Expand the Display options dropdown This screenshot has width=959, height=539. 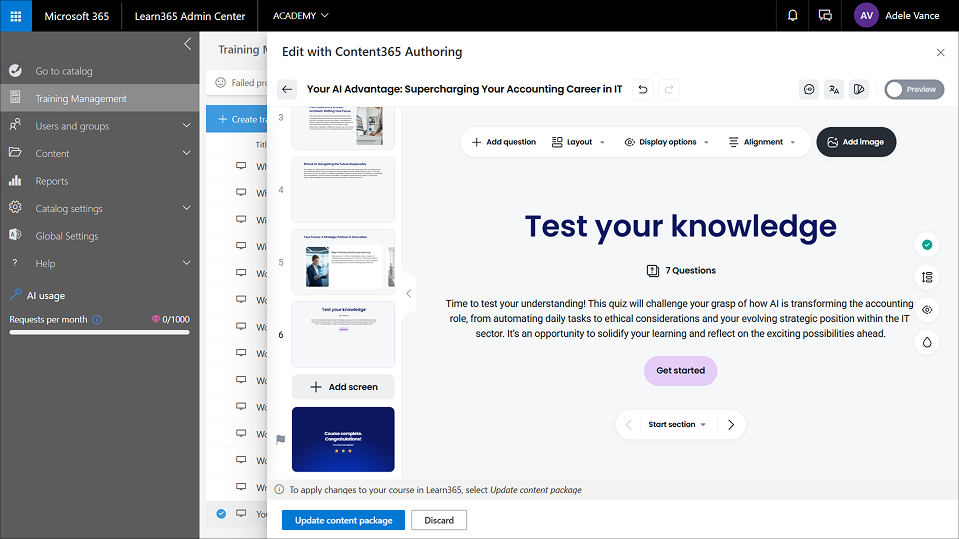tap(667, 142)
